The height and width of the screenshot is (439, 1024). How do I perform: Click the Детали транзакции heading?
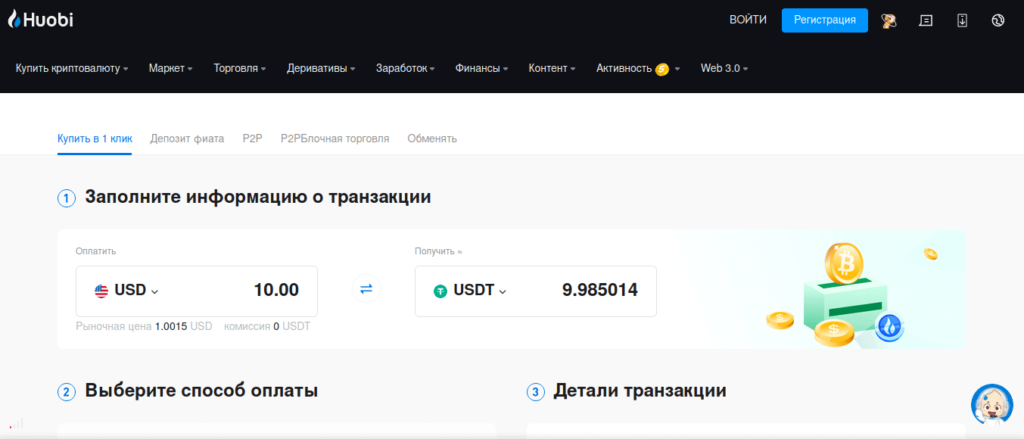point(640,391)
